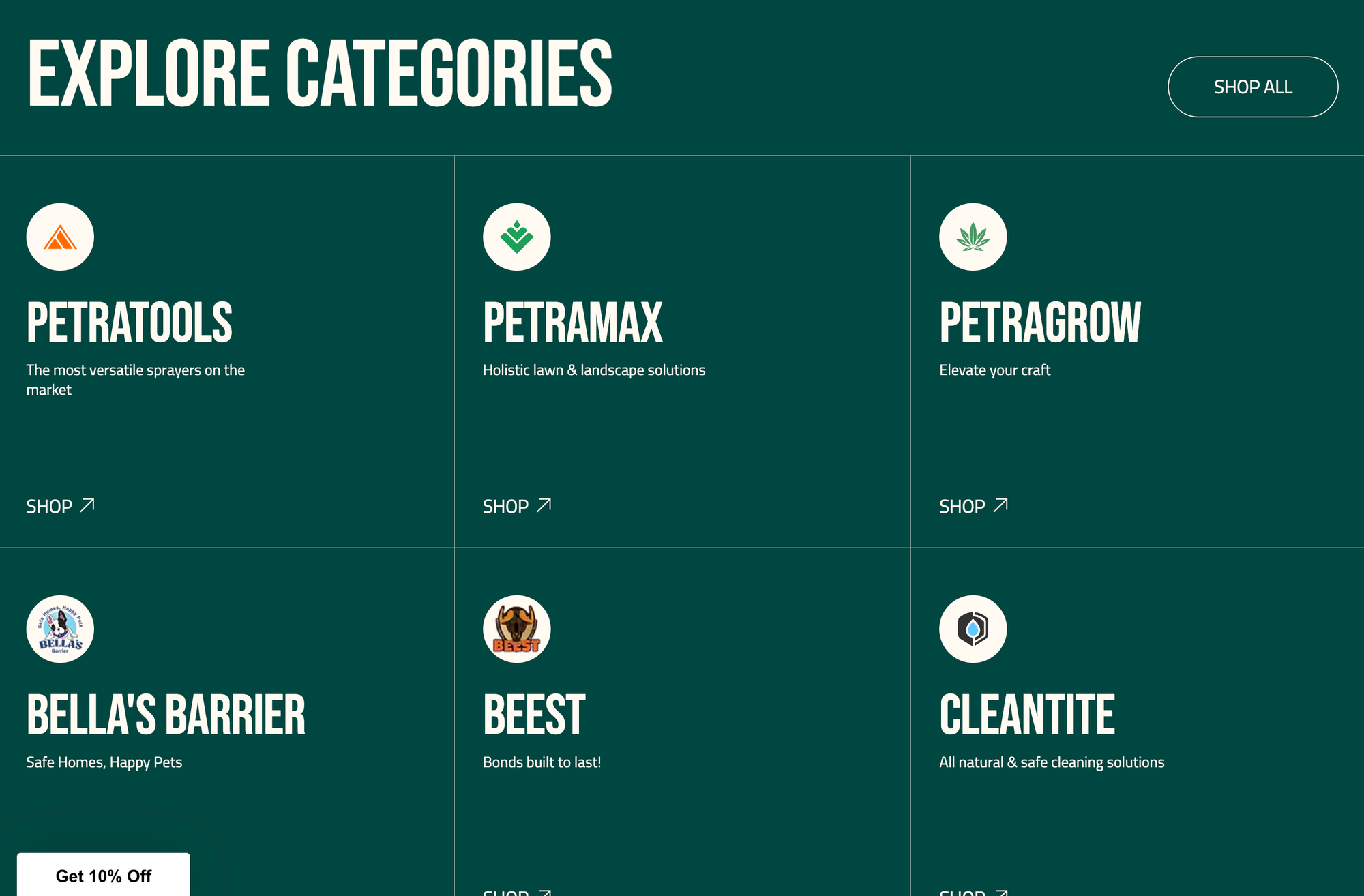The height and width of the screenshot is (896, 1364).
Task: Follow the SHOP link under PetraGrow
Action: pos(973,506)
